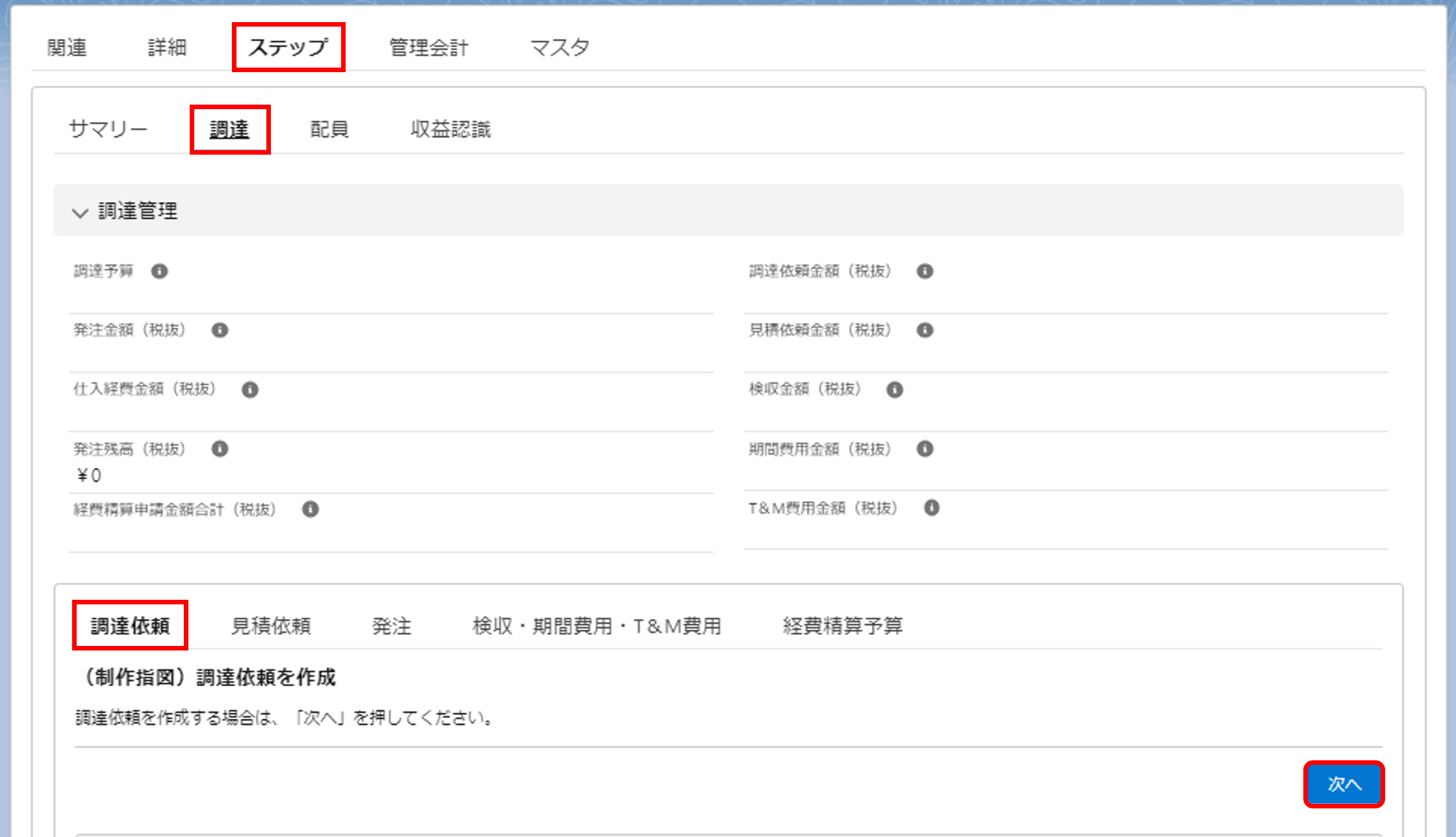The height and width of the screenshot is (837, 1456).
Task: Click info icon next to 発注残高（税抜）
Action: pyautogui.click(x=220, y=448)
